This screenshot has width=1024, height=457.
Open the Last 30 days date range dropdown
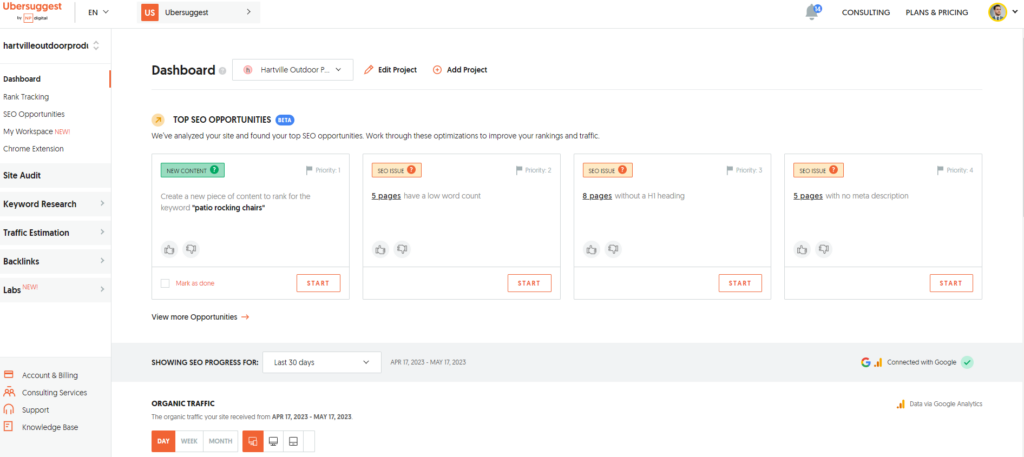tap(322, 362)
